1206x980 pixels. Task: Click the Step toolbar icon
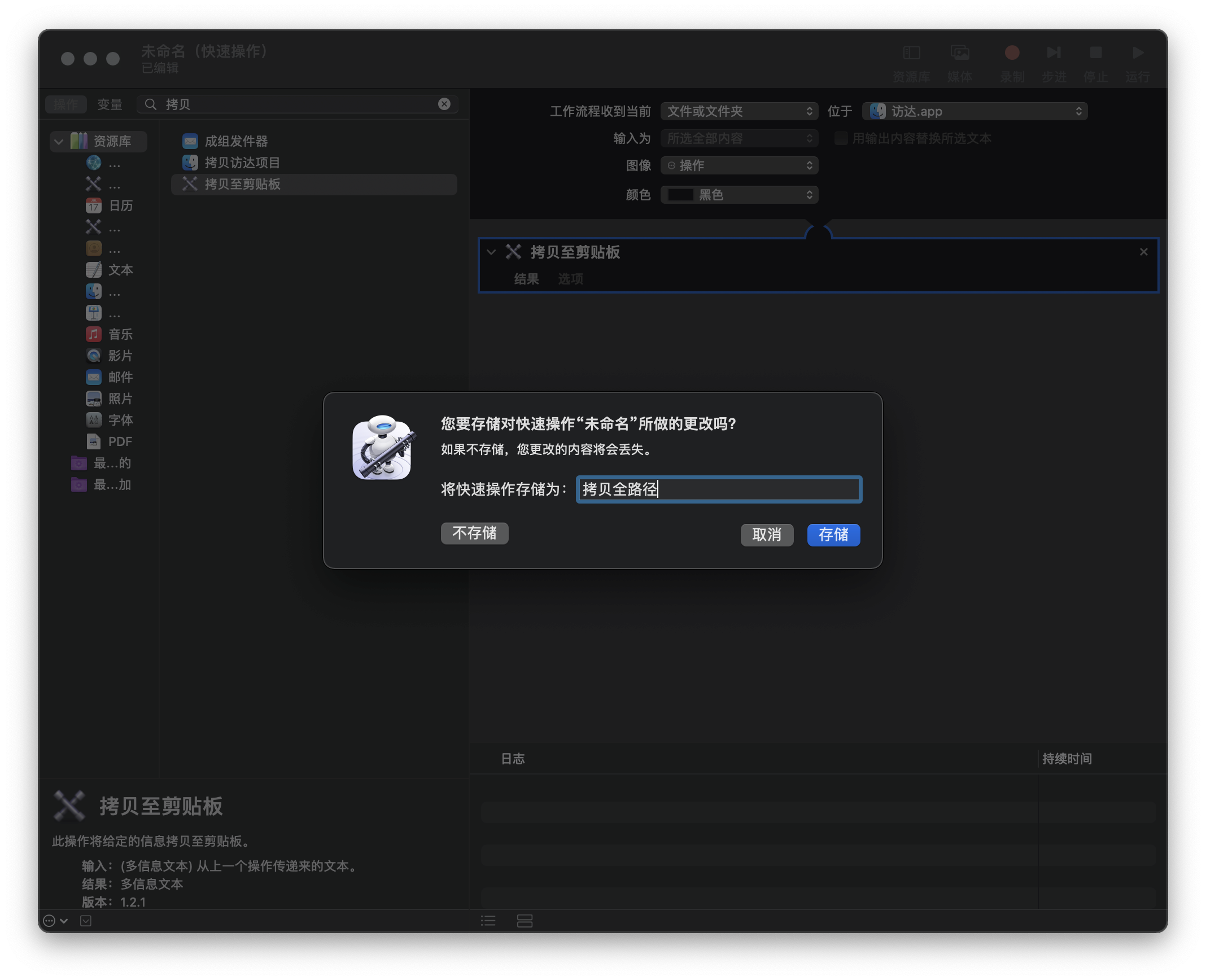(1054, 53)
